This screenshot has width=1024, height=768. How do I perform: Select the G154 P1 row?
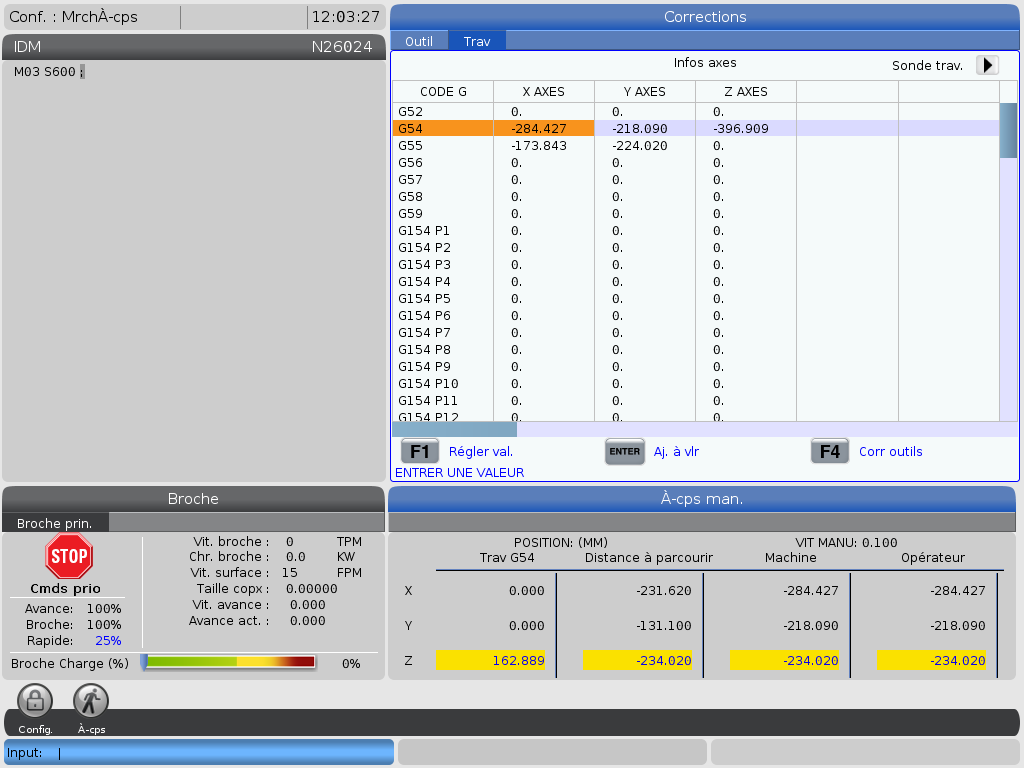coord(696,231)
